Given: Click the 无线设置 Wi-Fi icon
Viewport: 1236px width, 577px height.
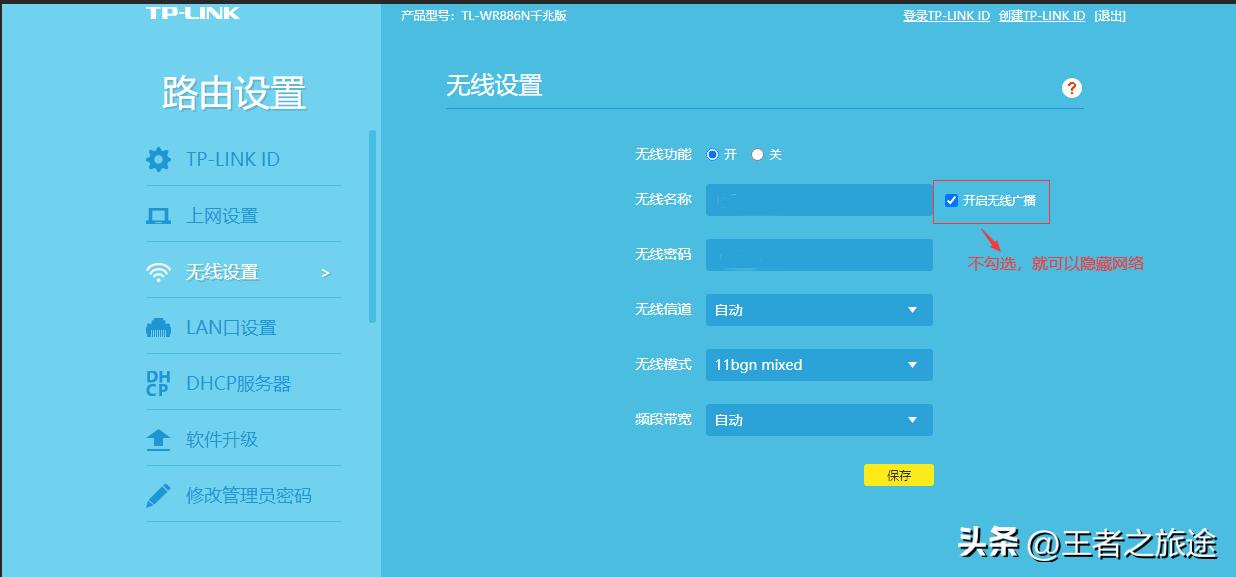Looking at the screenshot, I should (158, 270).
